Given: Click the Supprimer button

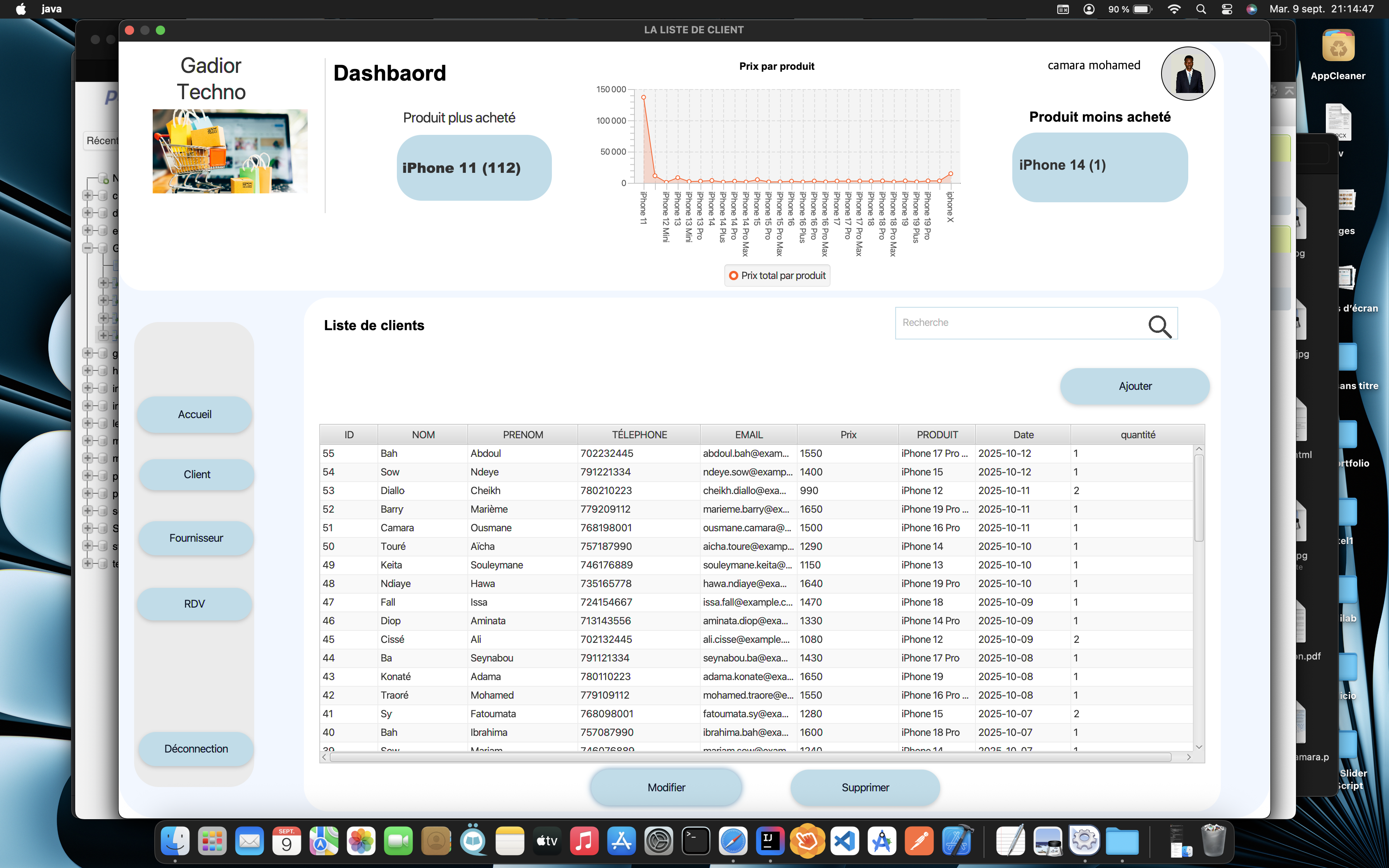Looking at the screenshot, I should [x=865, y=788].
